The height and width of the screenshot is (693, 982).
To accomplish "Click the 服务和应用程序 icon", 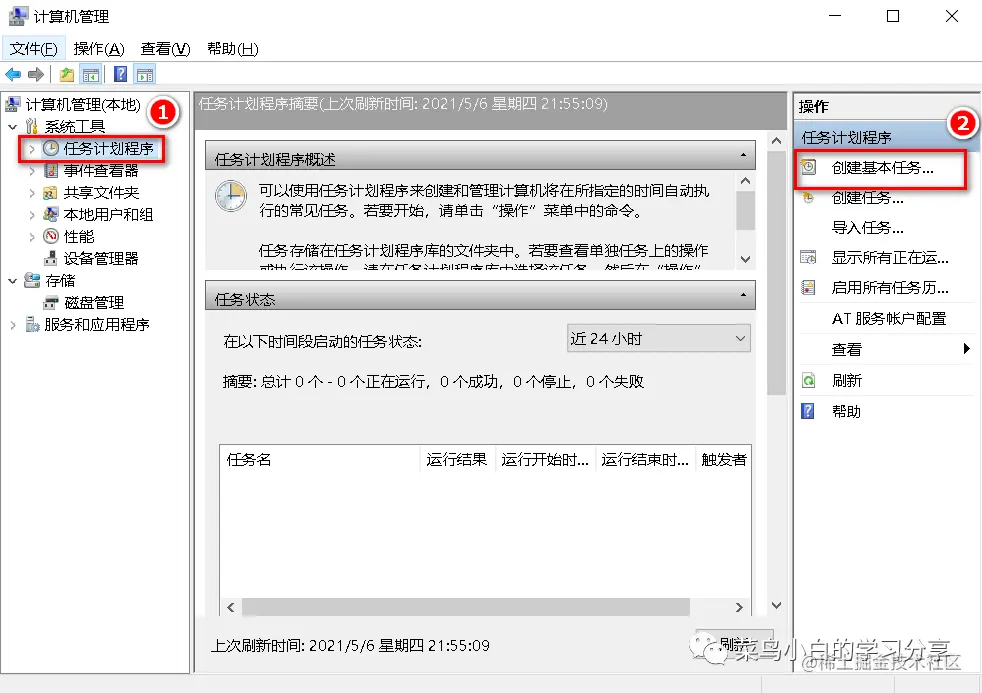I will pos(32,324).
